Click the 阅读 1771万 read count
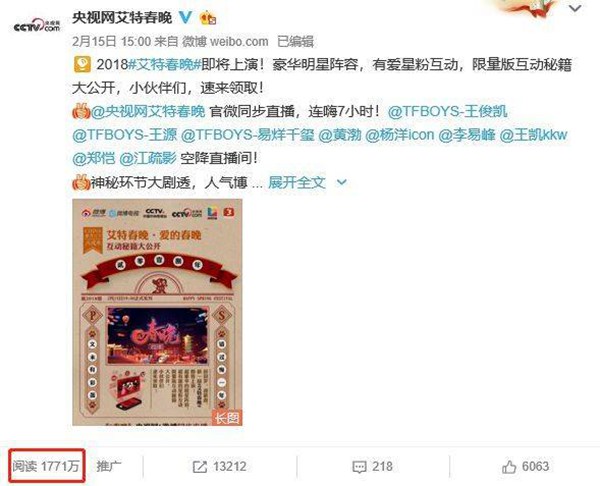 point(46,466)
